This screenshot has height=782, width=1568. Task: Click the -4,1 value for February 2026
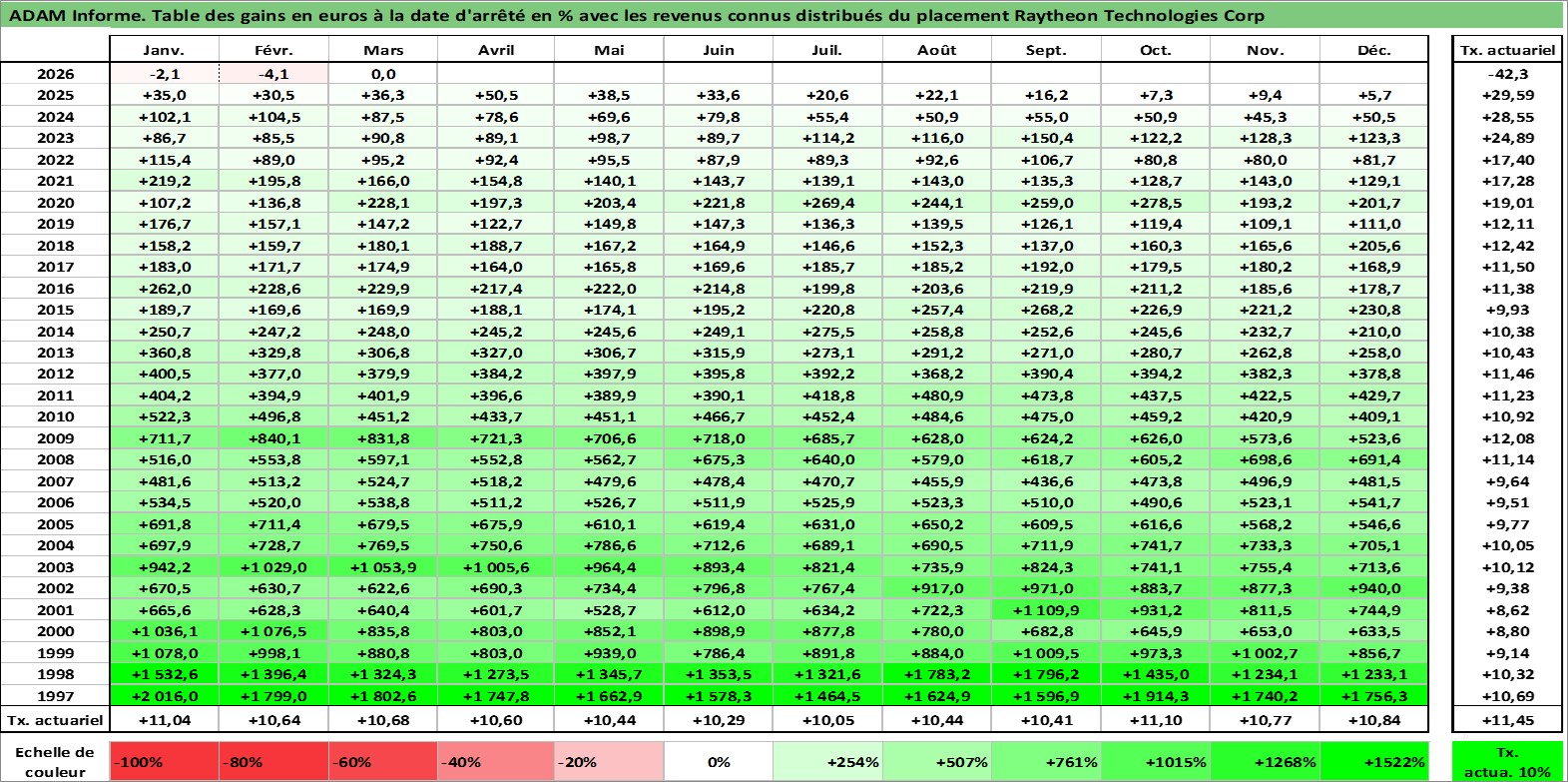[x=273, y=74]
